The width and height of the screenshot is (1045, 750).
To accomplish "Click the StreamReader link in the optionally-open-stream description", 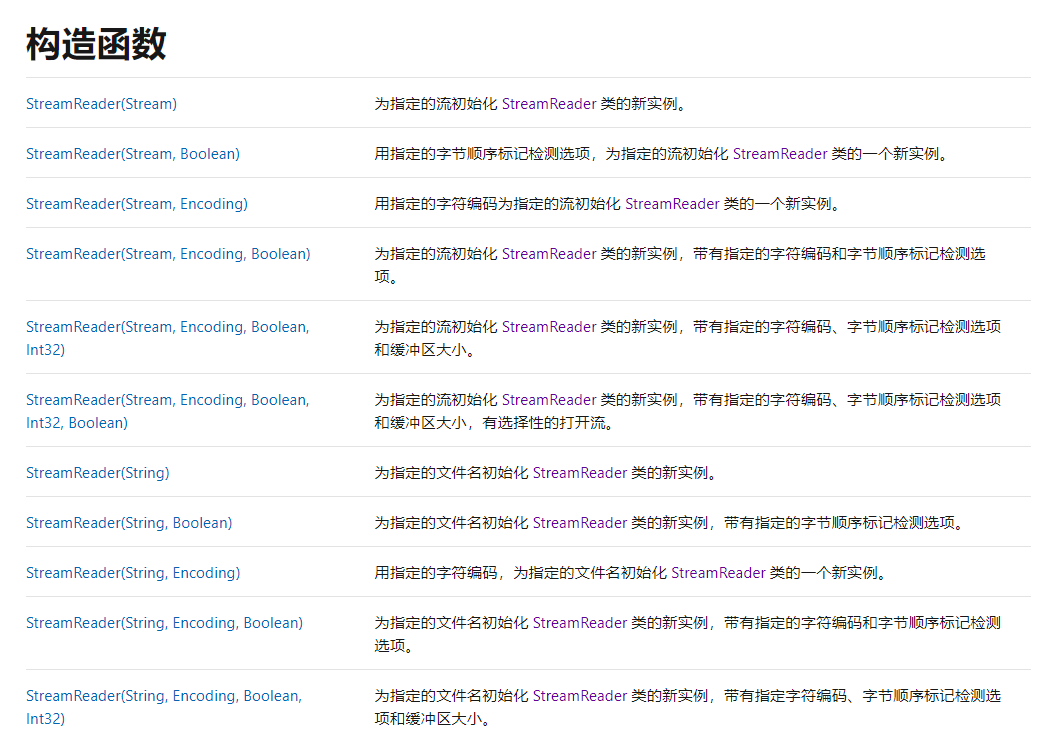I will tap(548, 399).
